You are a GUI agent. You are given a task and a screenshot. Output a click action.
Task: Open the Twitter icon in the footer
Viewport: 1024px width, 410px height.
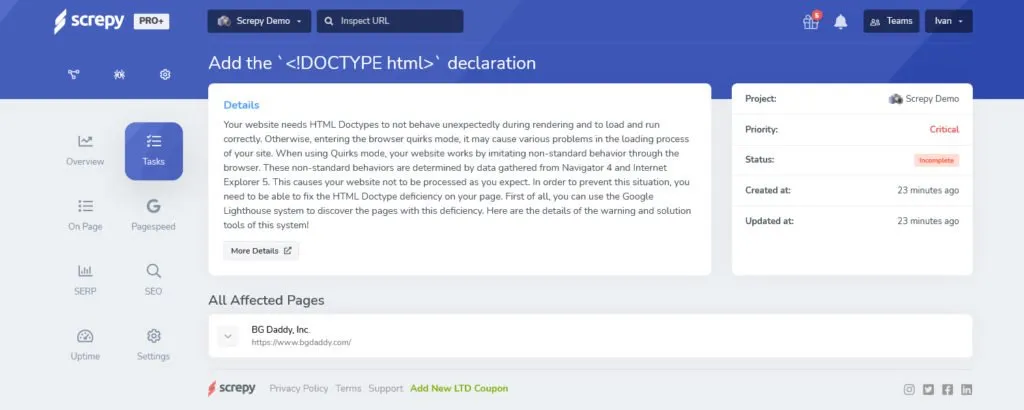pos(928,390)
